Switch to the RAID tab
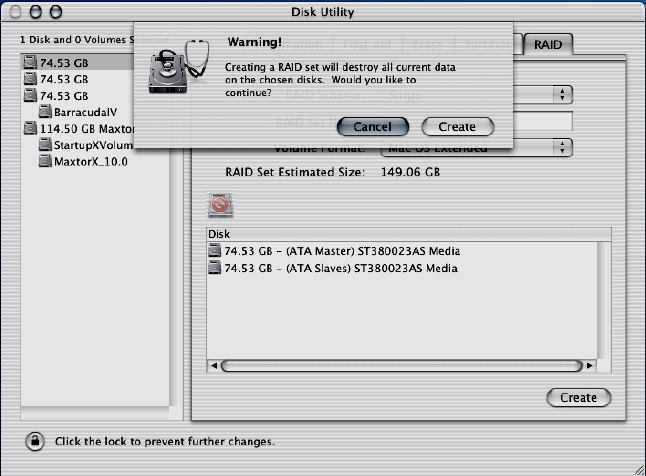 pyautogui.click(x=547, y=45)
